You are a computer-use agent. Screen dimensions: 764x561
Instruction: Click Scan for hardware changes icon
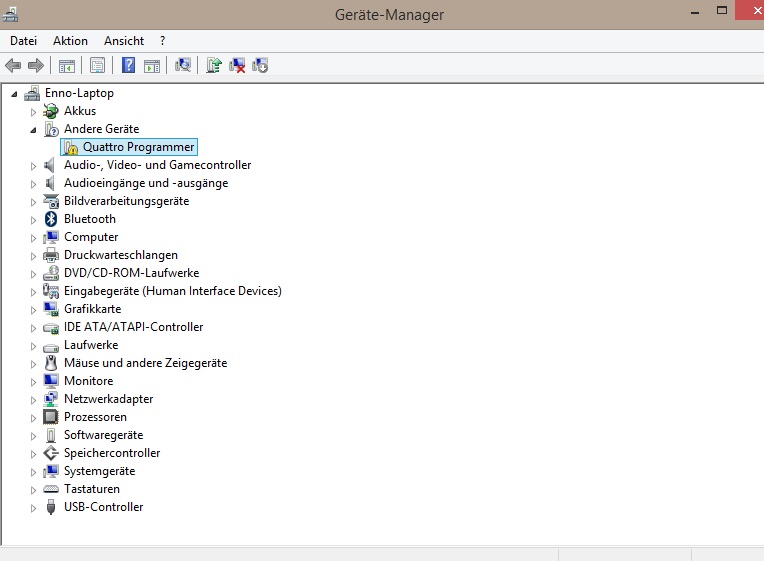(182, 66)
